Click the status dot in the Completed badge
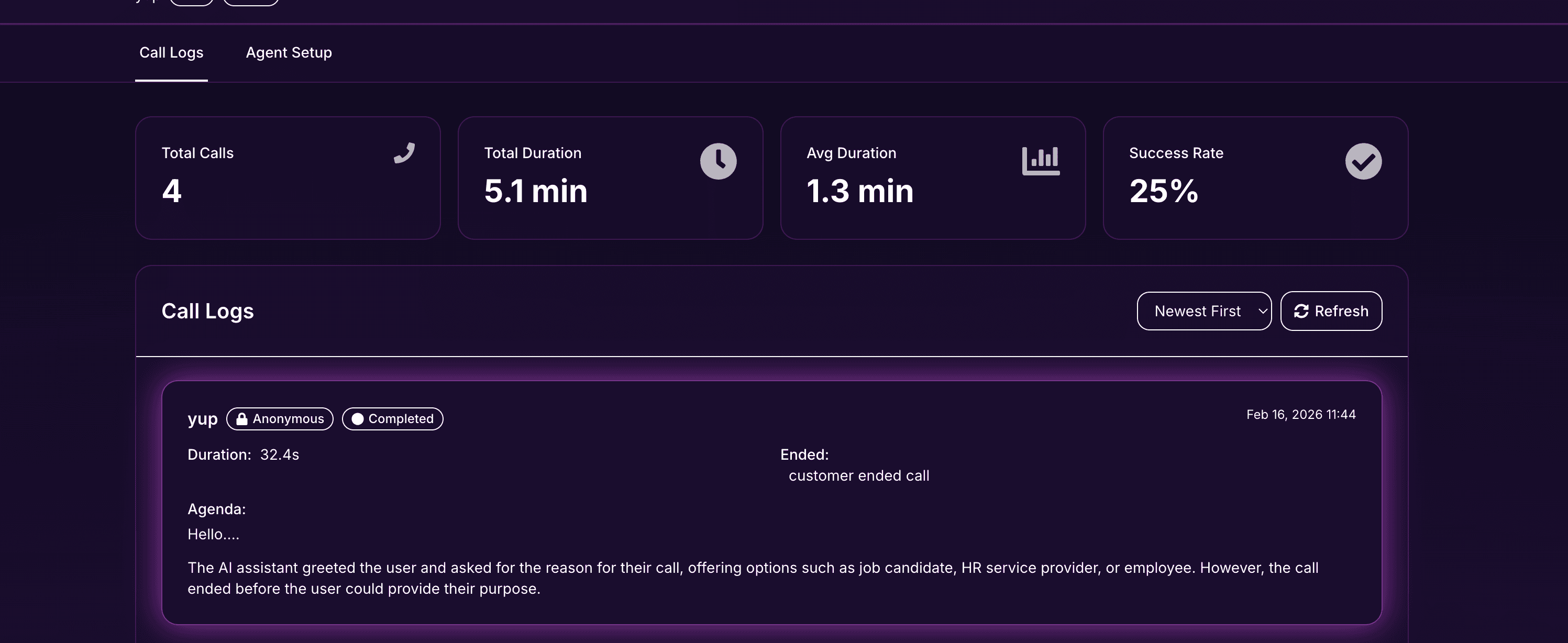 pos(357,418)
